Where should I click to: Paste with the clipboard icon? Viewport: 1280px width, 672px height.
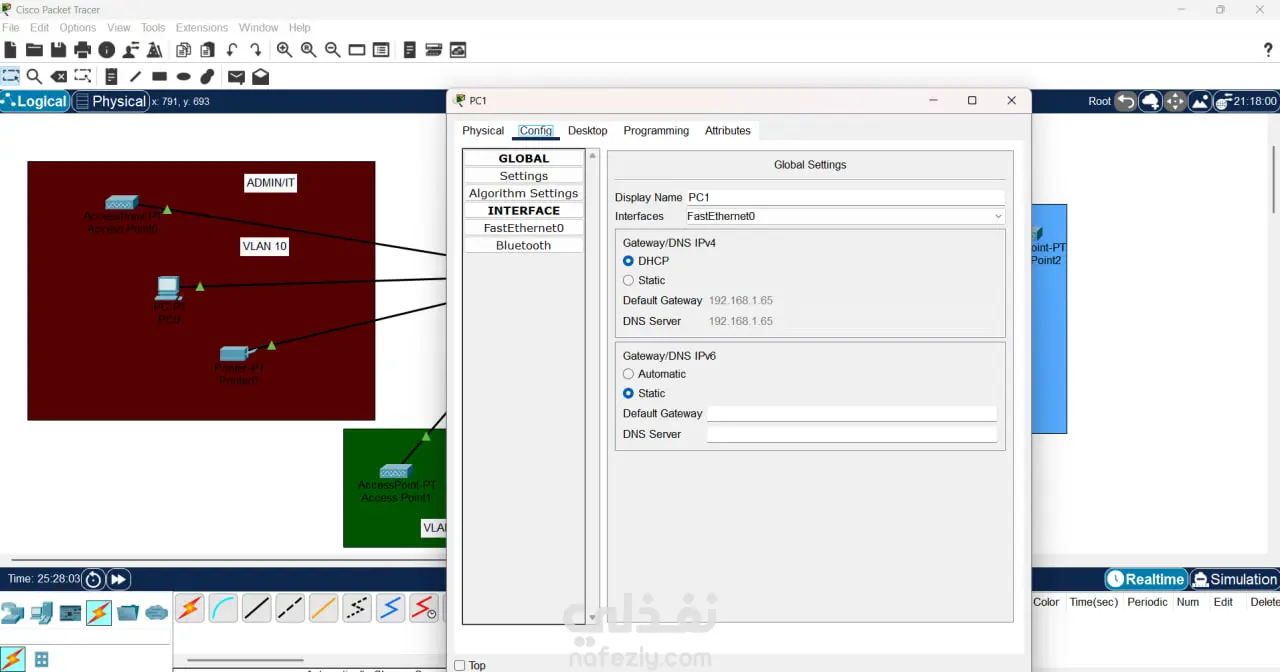(x=207, y=50)
